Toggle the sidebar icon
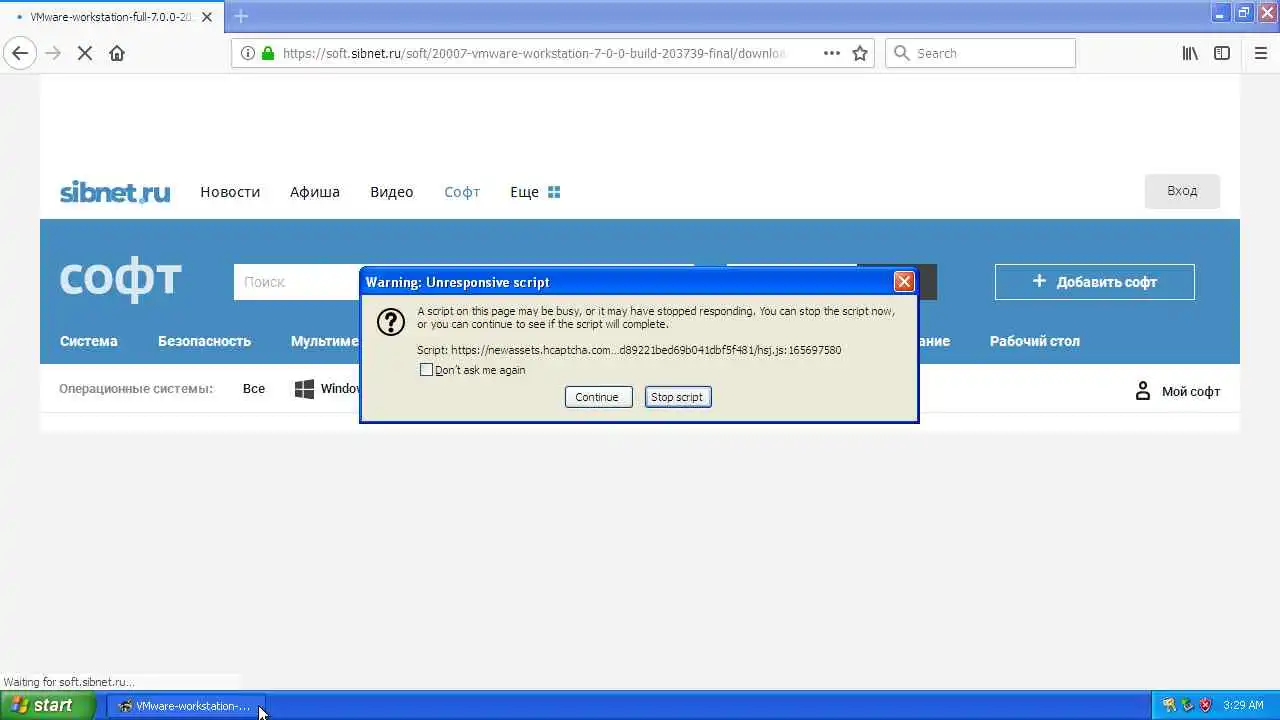 click(1222, 53)
